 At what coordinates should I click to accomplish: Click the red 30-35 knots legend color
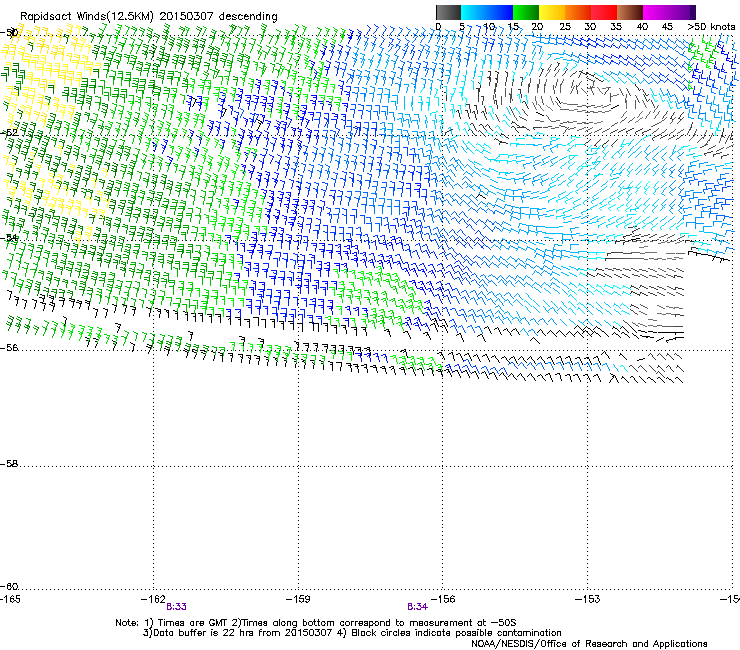point(604,12)
